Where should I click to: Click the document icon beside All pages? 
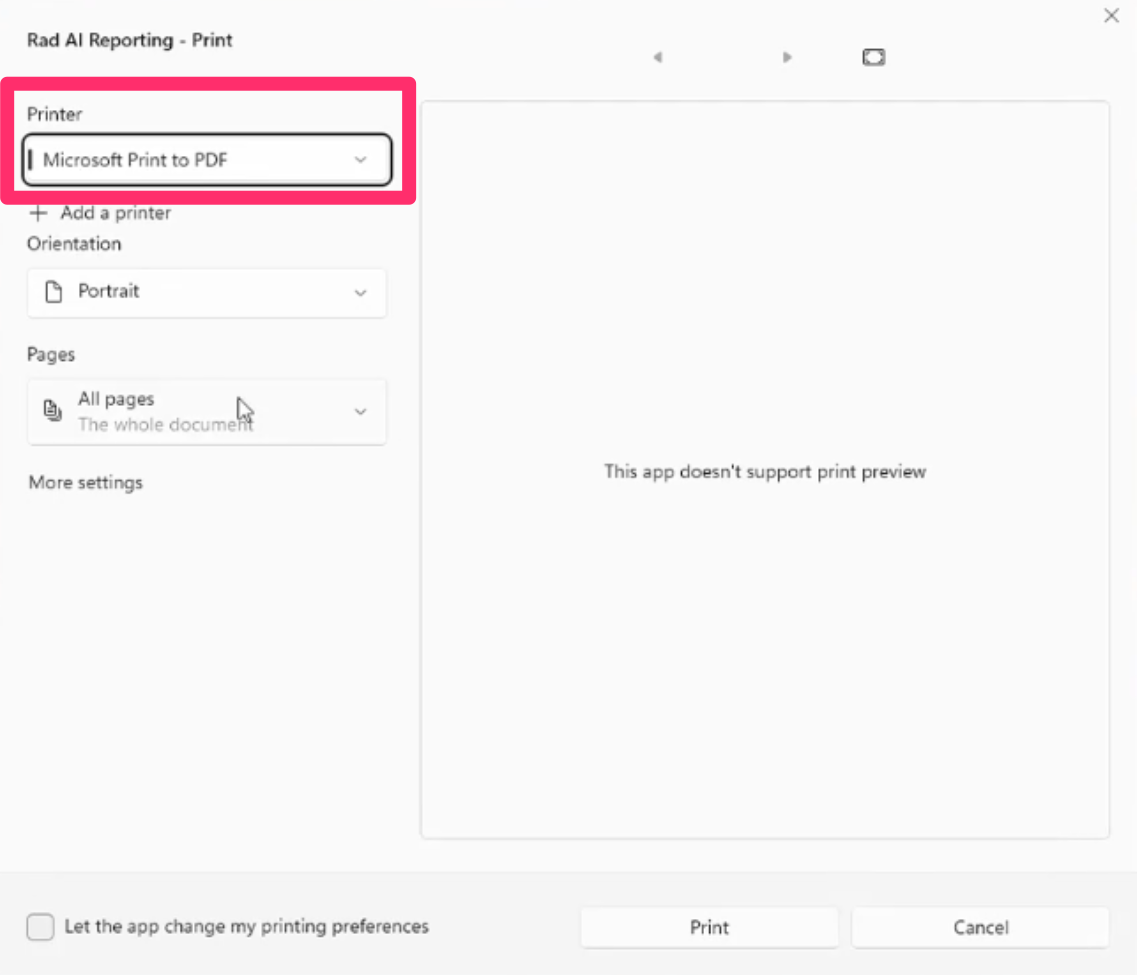52,410
